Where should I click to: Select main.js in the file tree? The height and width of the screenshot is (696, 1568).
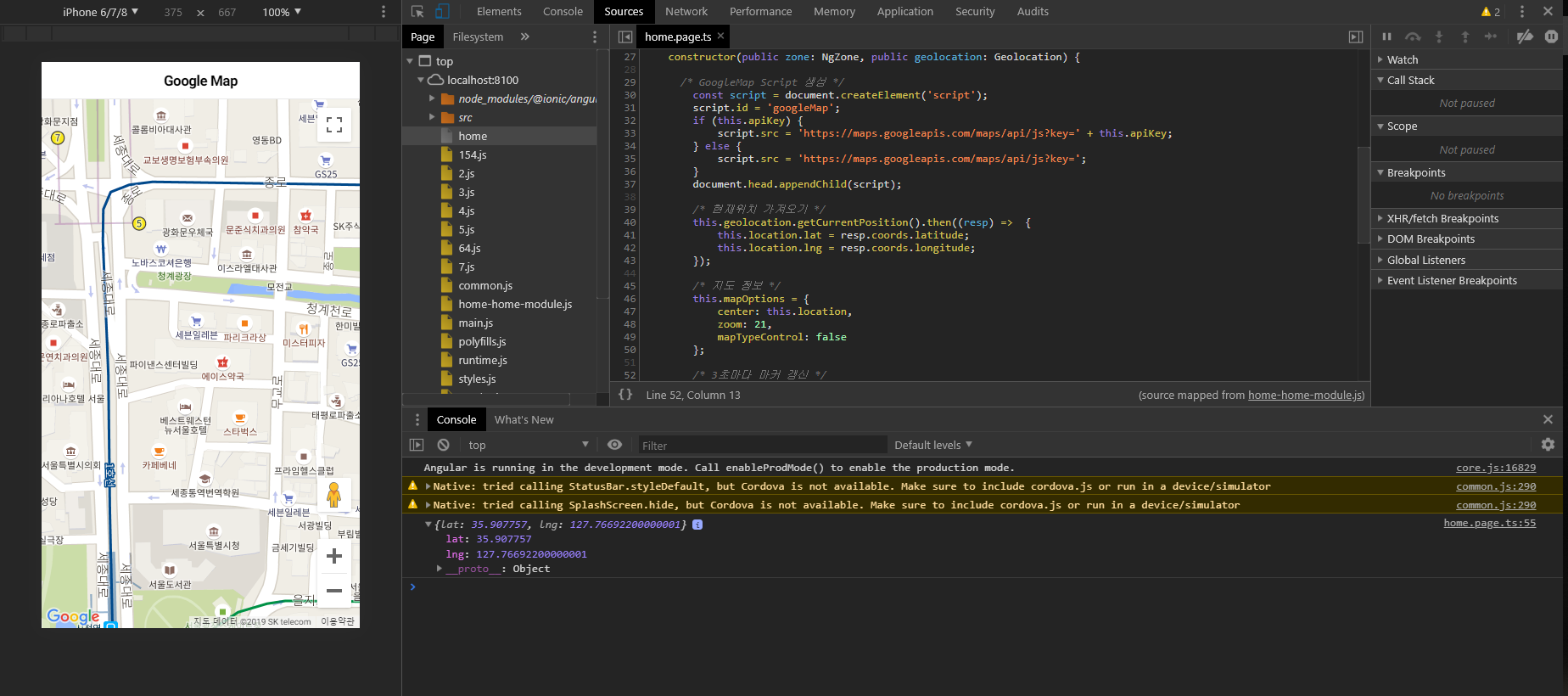pos(475,323)
